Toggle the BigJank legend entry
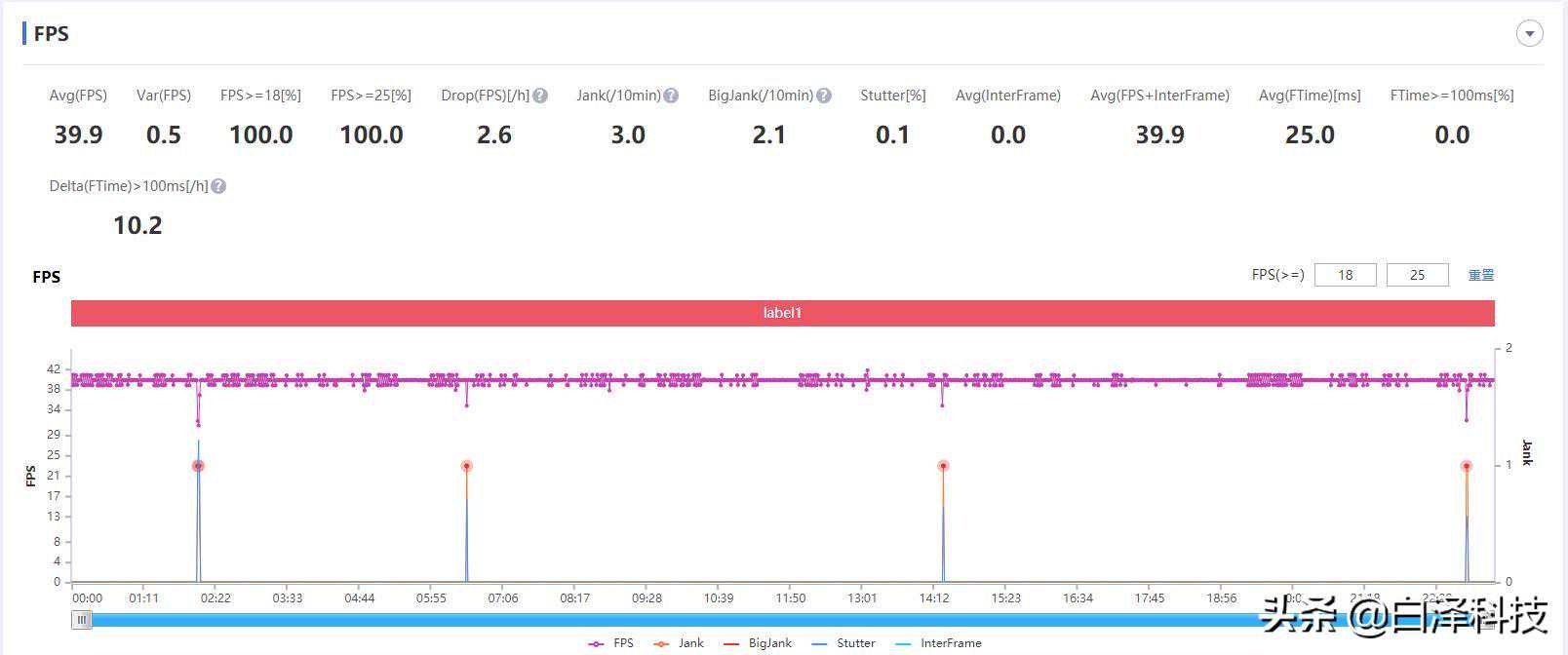The image size is (1568, 655). (x=757, y=643)
